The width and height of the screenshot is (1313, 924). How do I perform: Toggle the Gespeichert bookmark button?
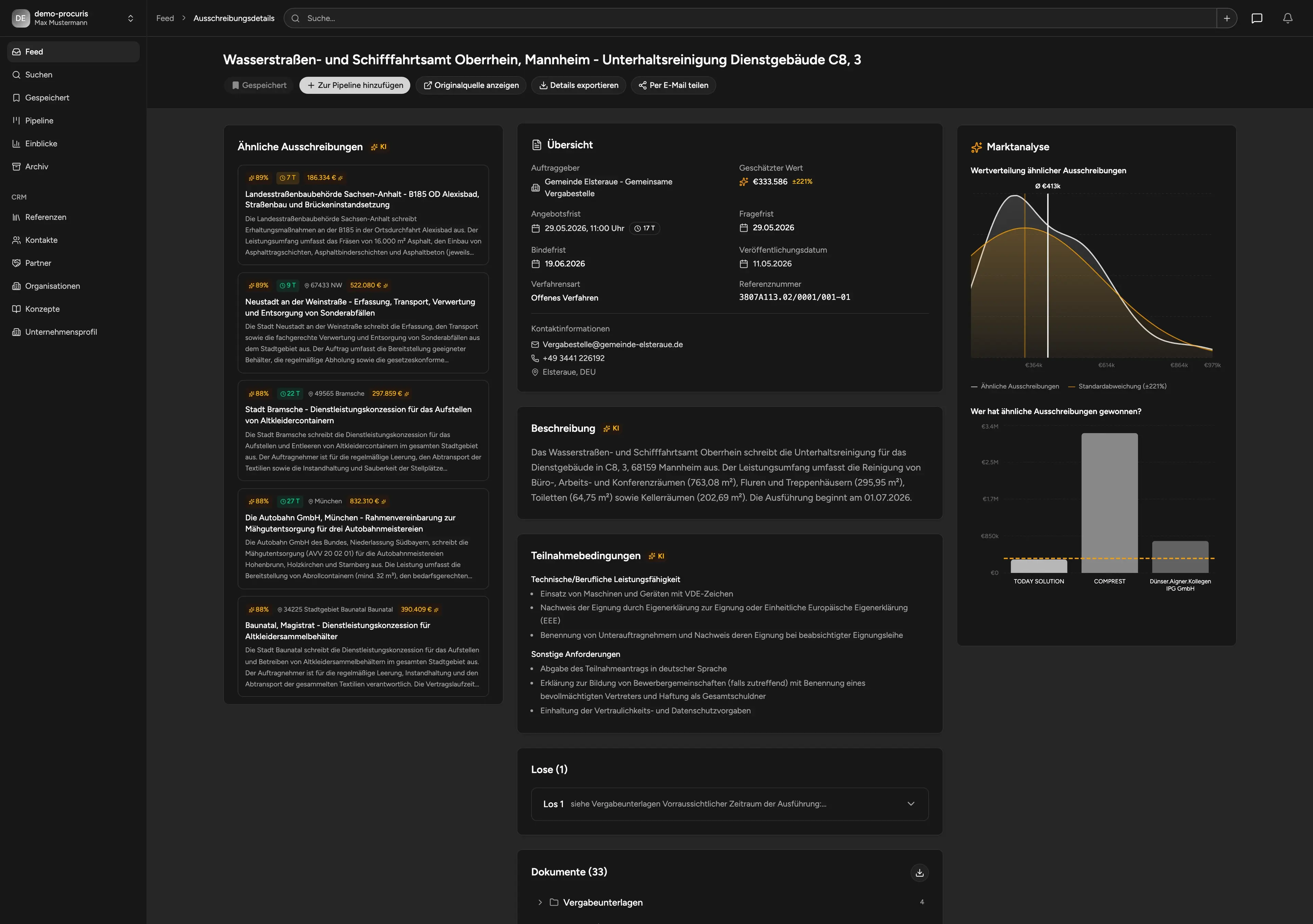click(x=259, y=85)
